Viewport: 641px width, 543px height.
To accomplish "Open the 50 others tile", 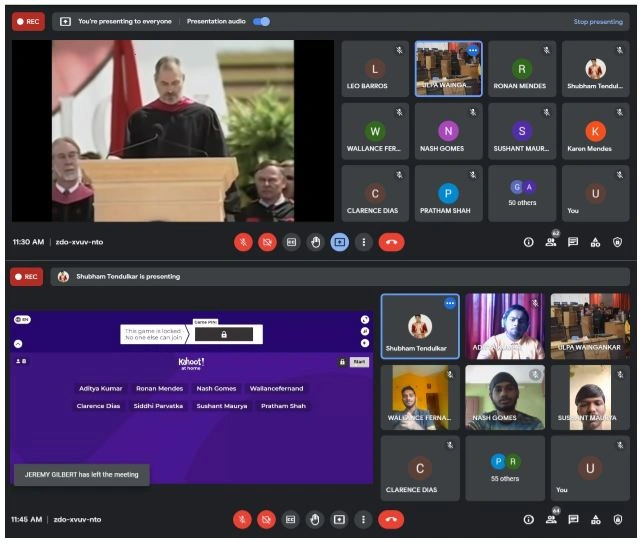I will [522, 193].
